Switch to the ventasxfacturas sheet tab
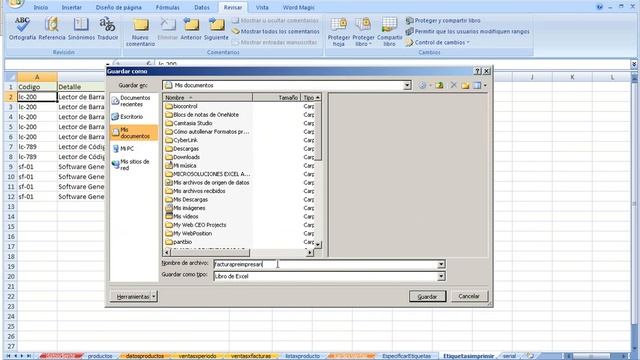The height and width of the screenshot is (360, 640). coord(250,356)
